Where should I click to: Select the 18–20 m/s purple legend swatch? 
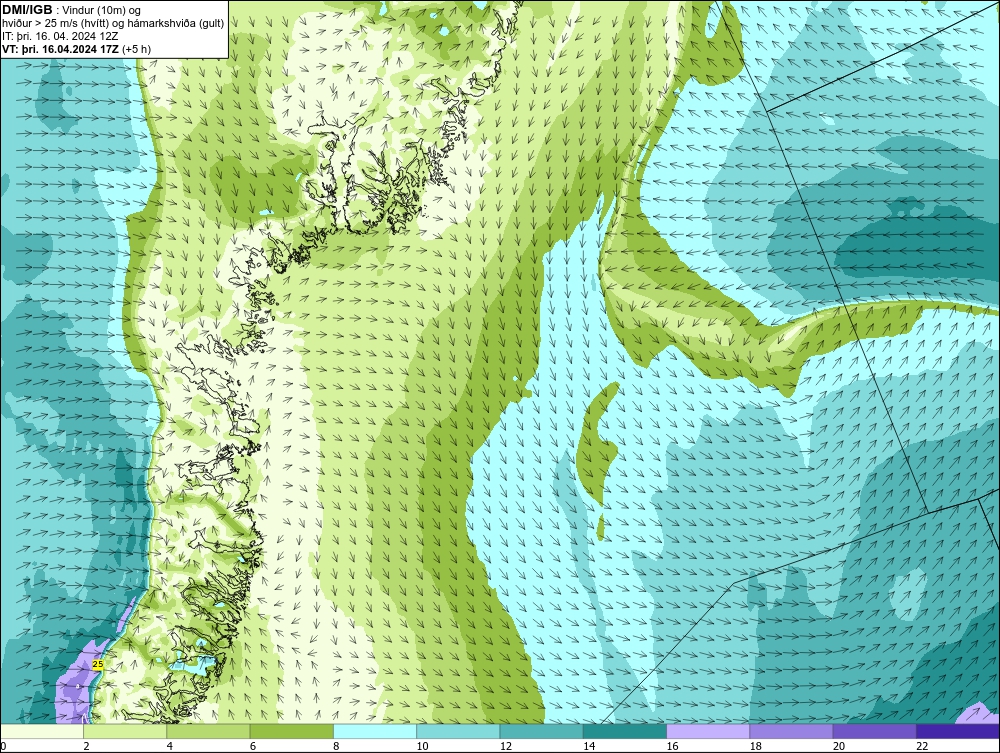(x=791, y=731)
